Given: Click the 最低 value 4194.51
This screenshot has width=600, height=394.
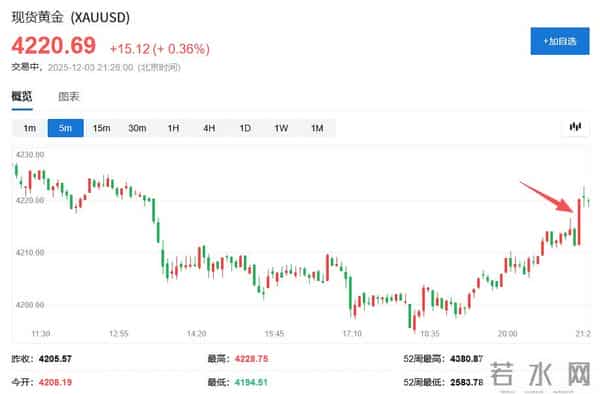Looking at the screenshot, I should pos(251,382).
